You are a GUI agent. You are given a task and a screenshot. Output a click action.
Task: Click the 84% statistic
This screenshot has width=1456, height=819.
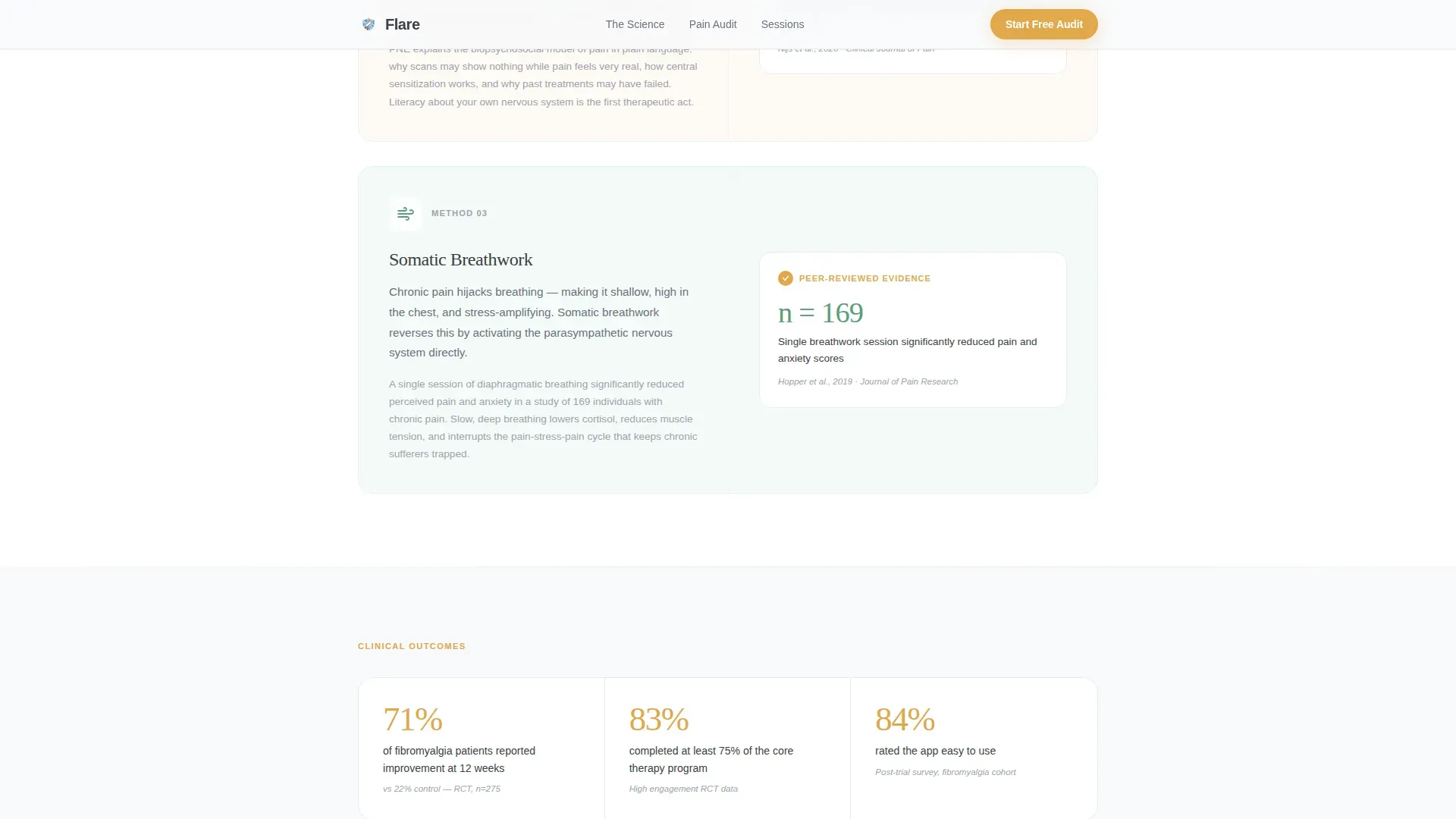tap(905, 719)
